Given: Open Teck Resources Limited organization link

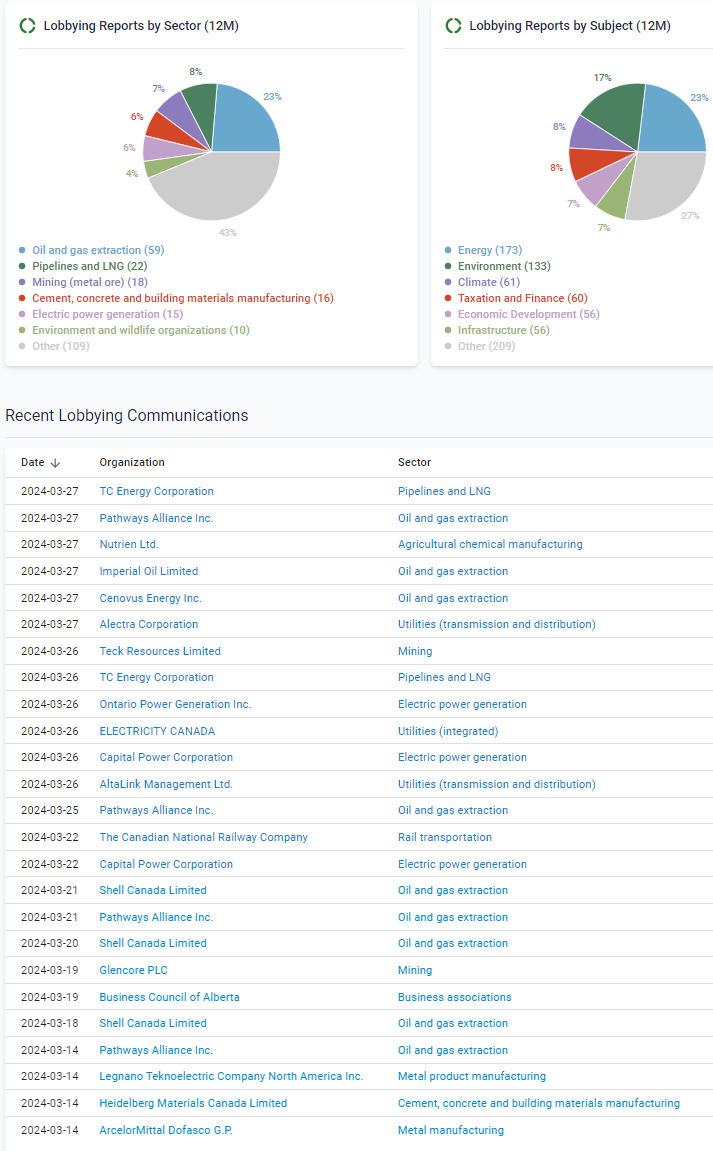Looking at the screenshot, I should pos(160,651).
